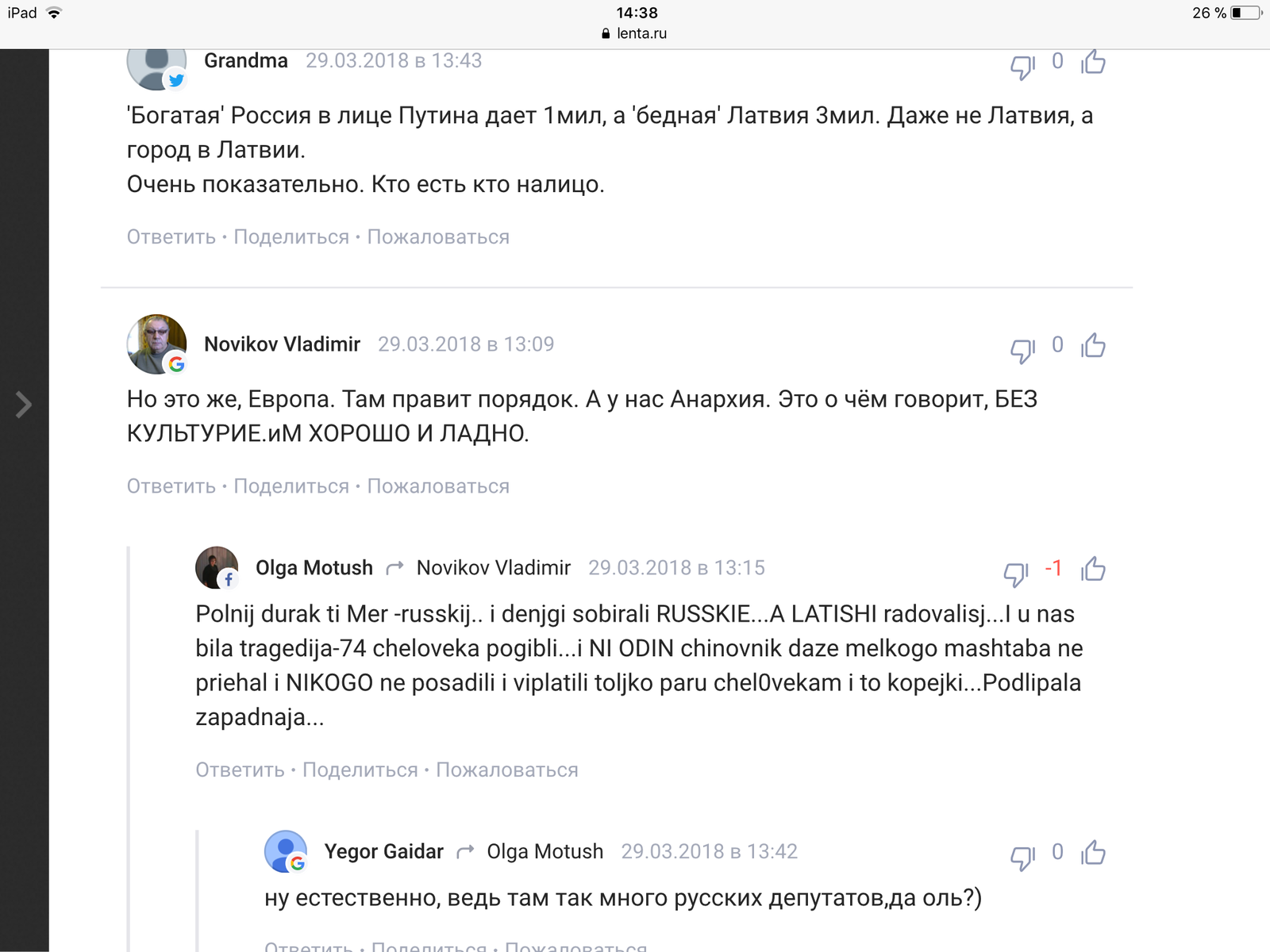Image resolution: width=1270 pixels, height=952 pixels.
Task: Reply to Olga Motush via Ответить
Action: click(x=241, y=770)
